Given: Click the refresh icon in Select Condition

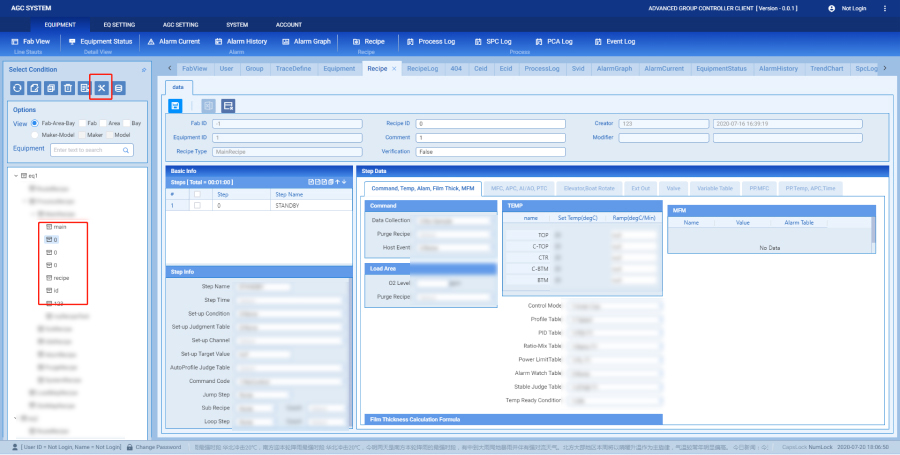Looking at the screenshot, I should [17, 89].
